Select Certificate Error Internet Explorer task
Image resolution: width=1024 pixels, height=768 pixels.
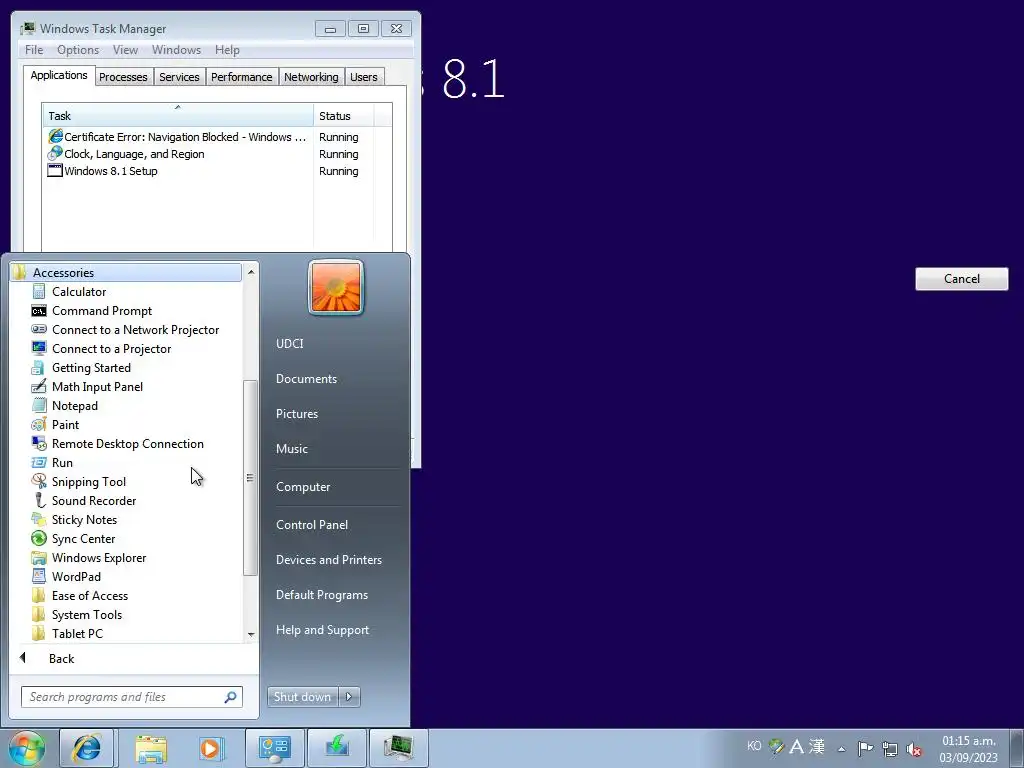point(178,137)
